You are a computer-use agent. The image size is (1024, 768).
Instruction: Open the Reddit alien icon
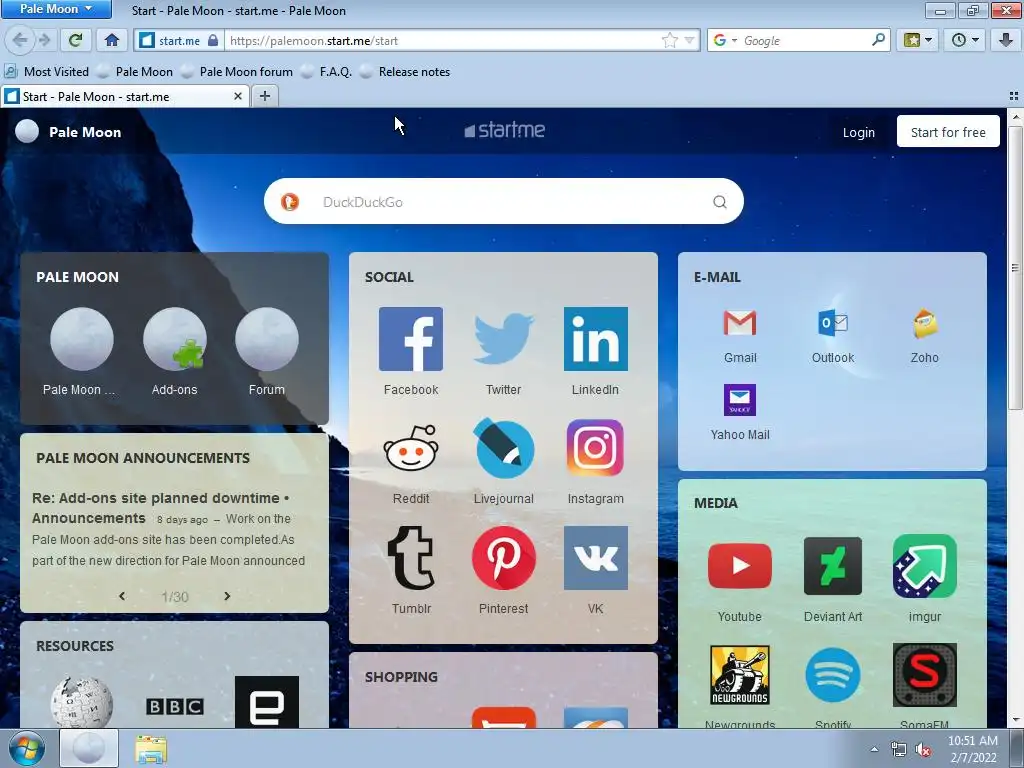coord(411,448)
